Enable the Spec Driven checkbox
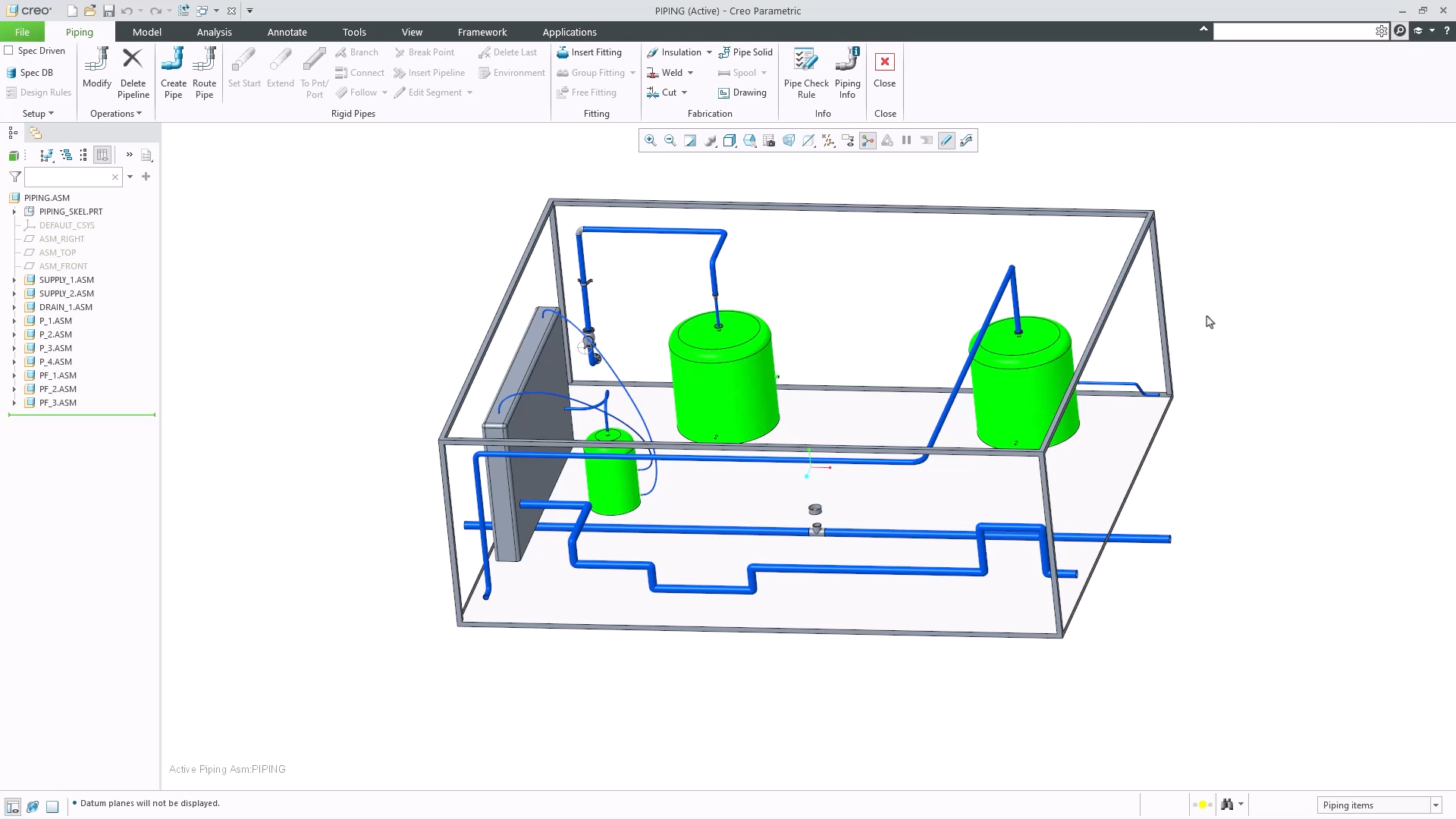The height and width of the screenshot is (819, 1456). point(9,51)
